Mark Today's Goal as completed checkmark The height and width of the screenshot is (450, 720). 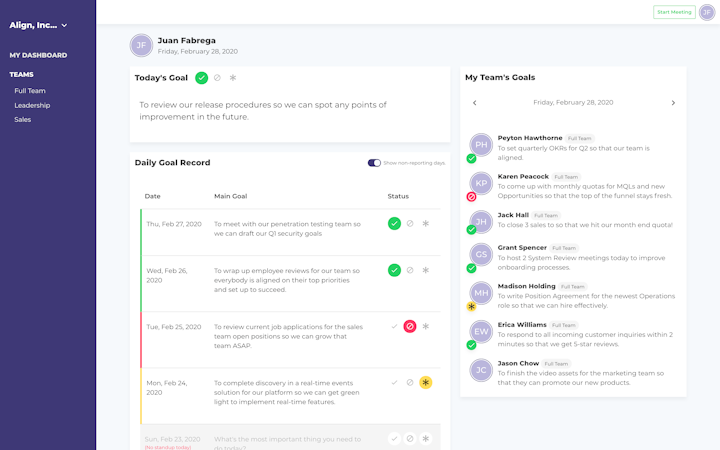point(201,78)
